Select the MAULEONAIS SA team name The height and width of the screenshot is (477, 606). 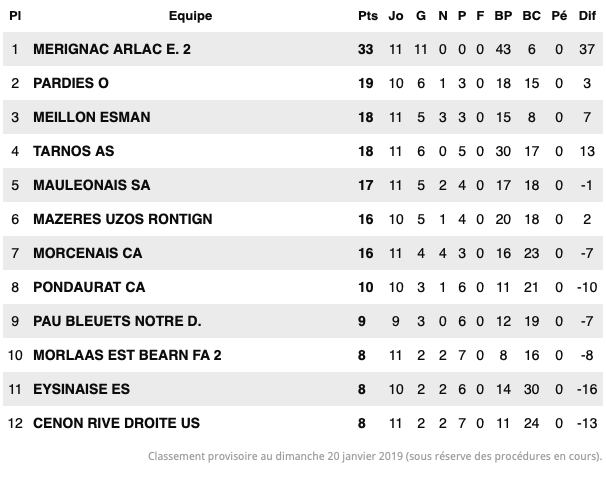[92, 185]
